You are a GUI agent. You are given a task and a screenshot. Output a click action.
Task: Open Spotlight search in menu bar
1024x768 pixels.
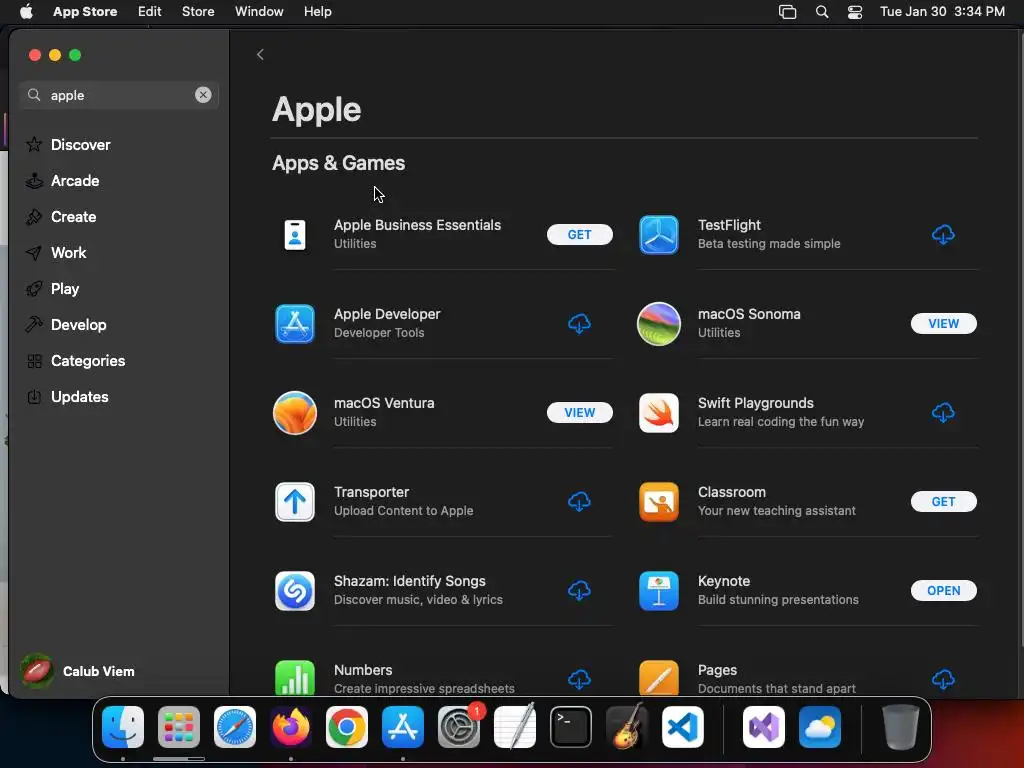tap(822, 12)
